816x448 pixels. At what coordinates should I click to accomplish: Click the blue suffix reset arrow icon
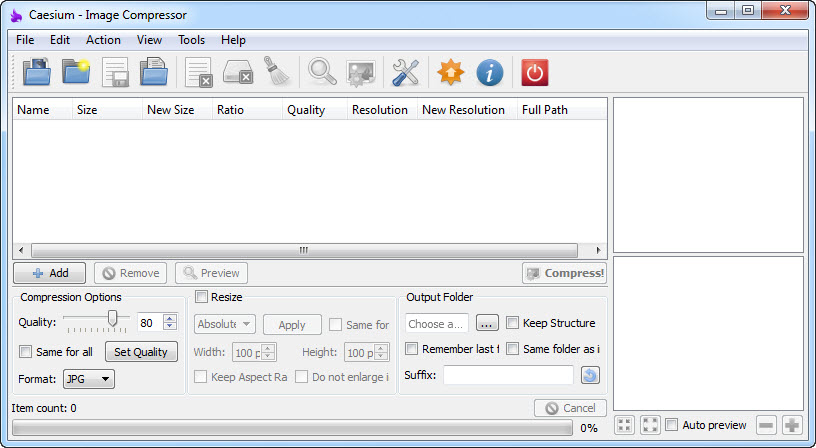pyautogui.click(x=590, y=375)
